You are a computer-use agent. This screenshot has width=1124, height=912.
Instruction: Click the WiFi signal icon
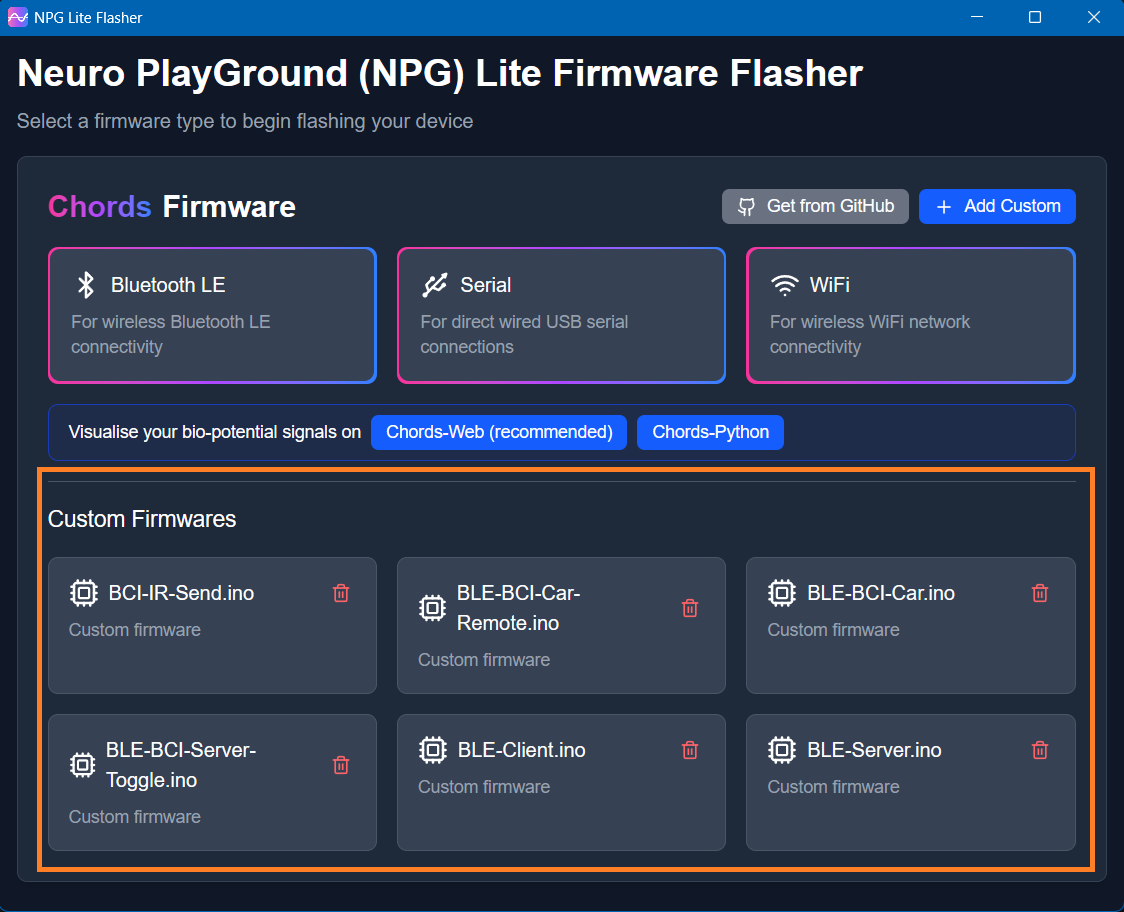(x=784, y=285)
